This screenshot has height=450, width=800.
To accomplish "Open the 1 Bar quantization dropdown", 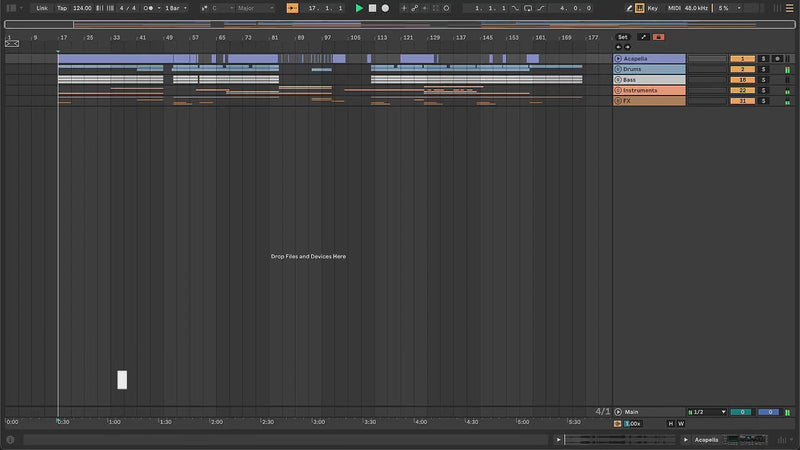I will click(175, 8).
